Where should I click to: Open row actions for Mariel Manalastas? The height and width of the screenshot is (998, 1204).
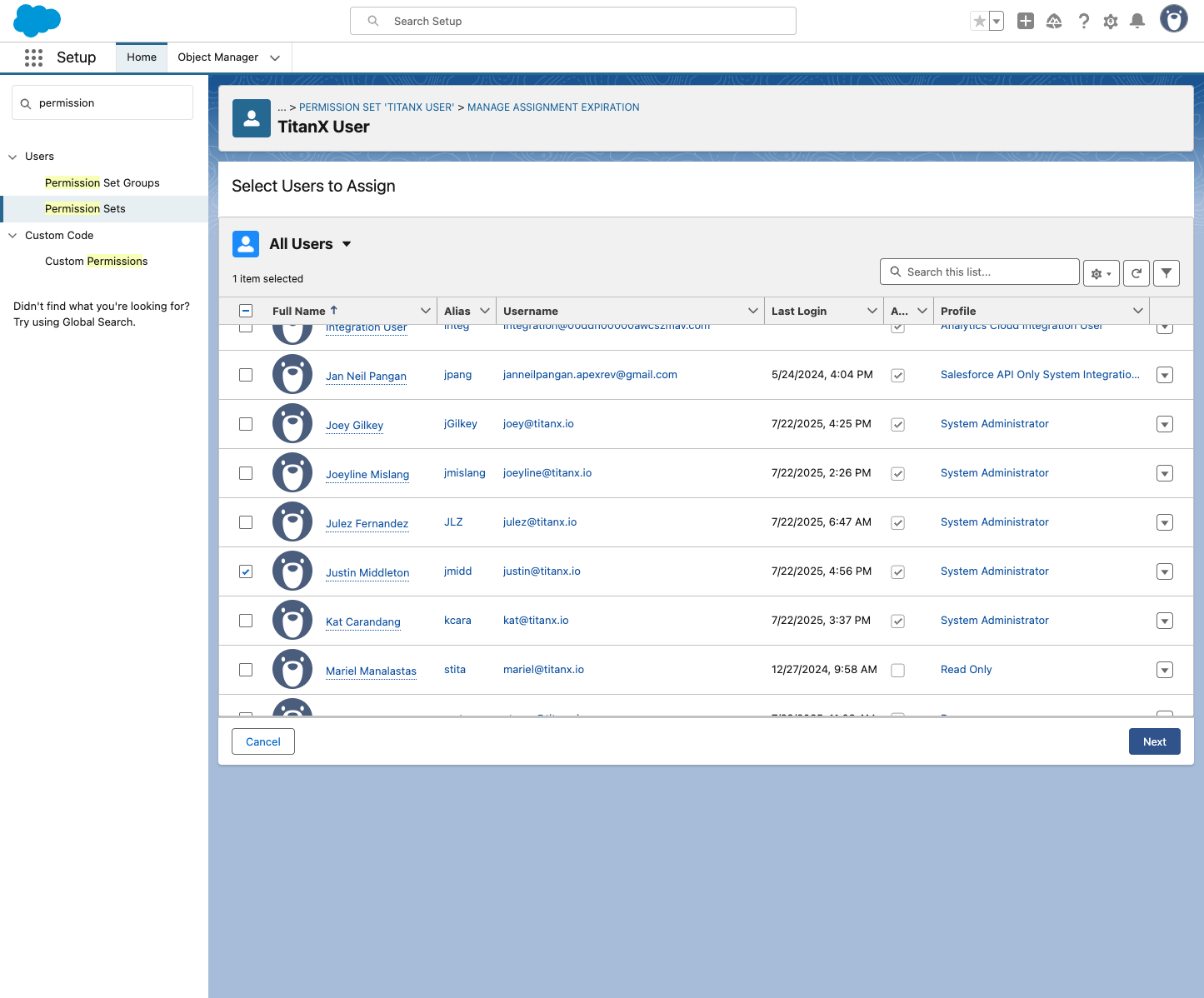1165,670
